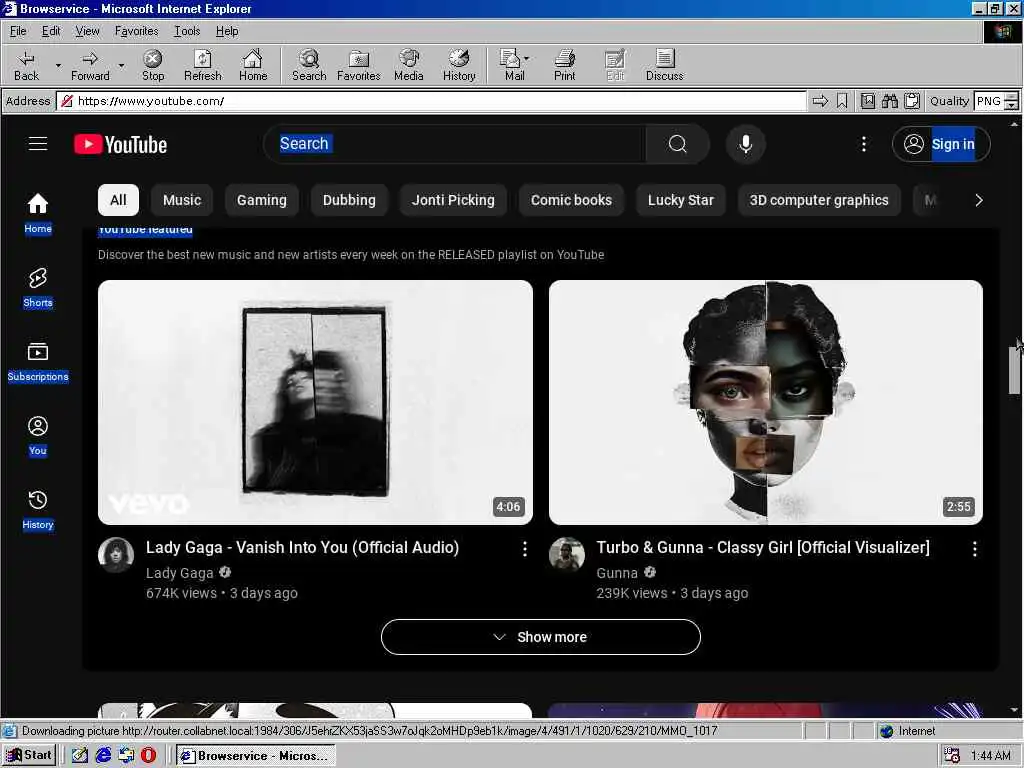Open Turbo & Gunna video options menu
The height and width of the screenshot is (768, 1024).
(974, 549)
